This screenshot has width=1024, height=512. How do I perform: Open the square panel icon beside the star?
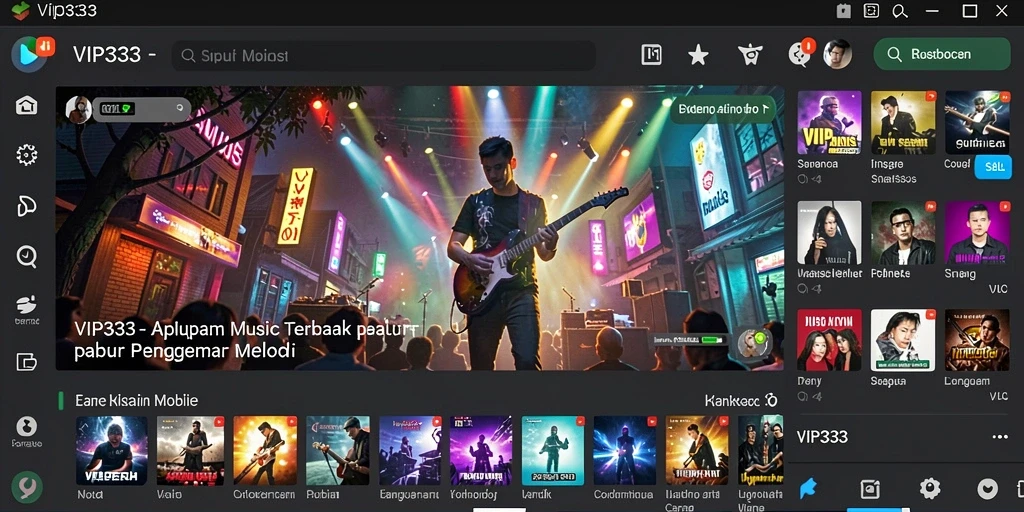[x=650, y=56]
